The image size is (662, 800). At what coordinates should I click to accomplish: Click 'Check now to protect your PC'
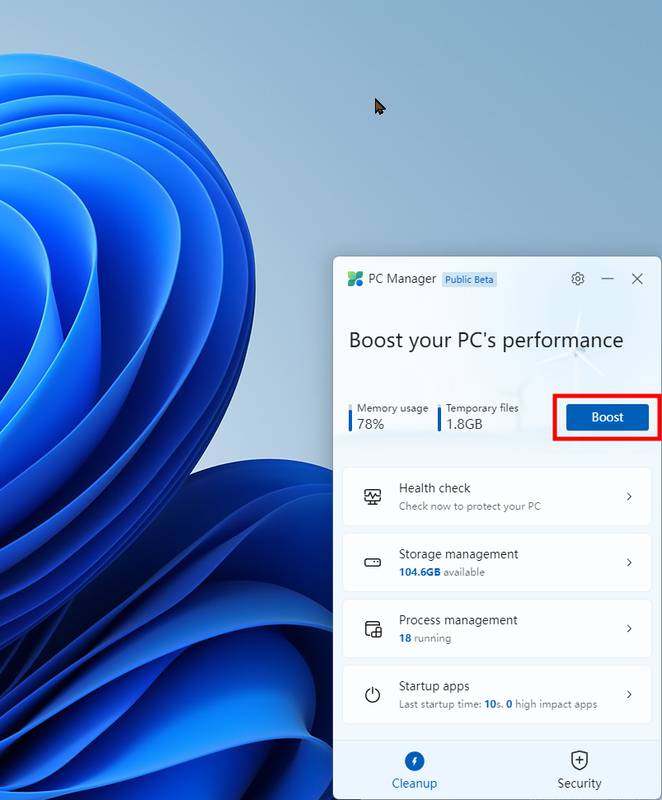[x=469, y=506]
